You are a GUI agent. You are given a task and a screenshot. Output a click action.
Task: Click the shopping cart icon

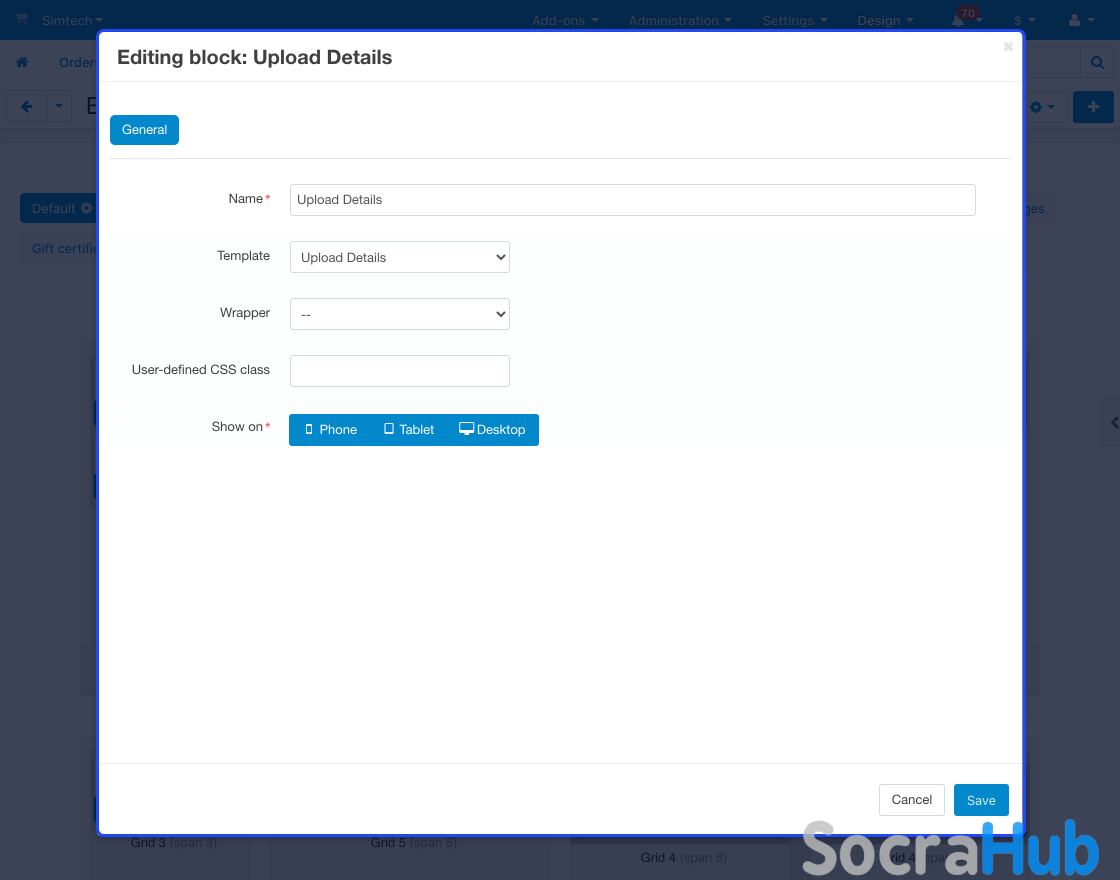(21, 19)
